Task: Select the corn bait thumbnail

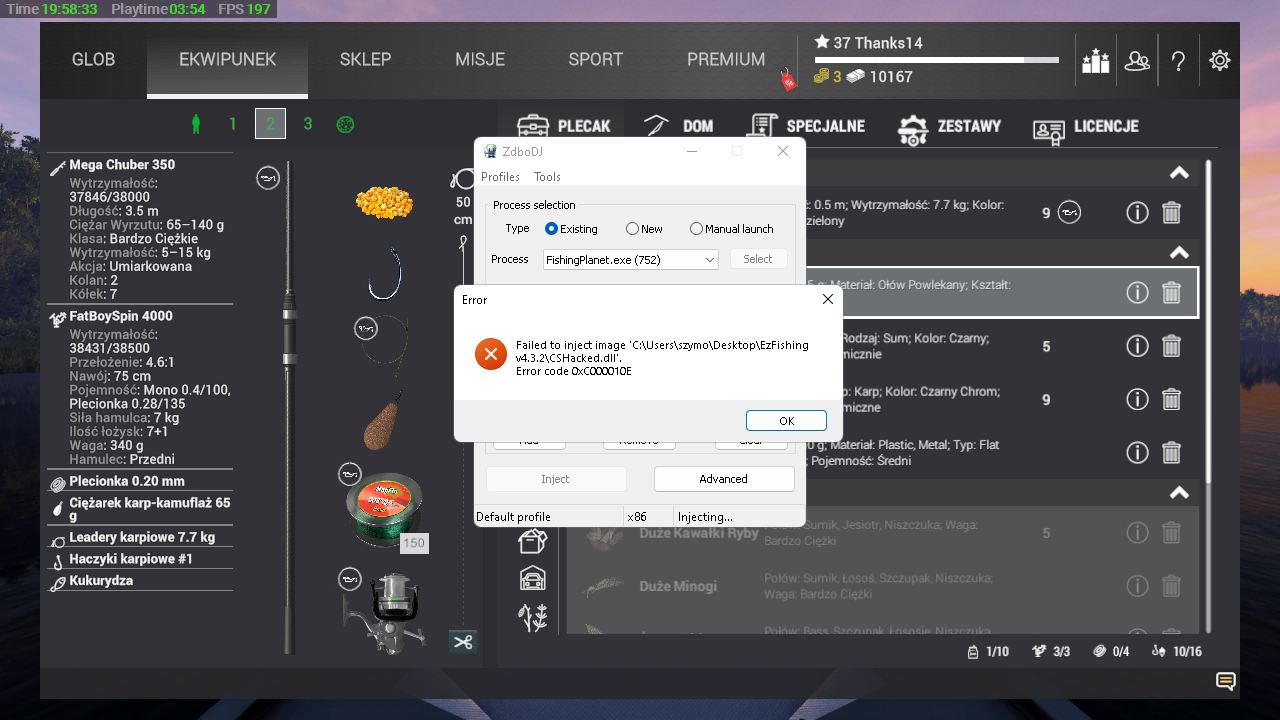Action: [x=384, y=202]
